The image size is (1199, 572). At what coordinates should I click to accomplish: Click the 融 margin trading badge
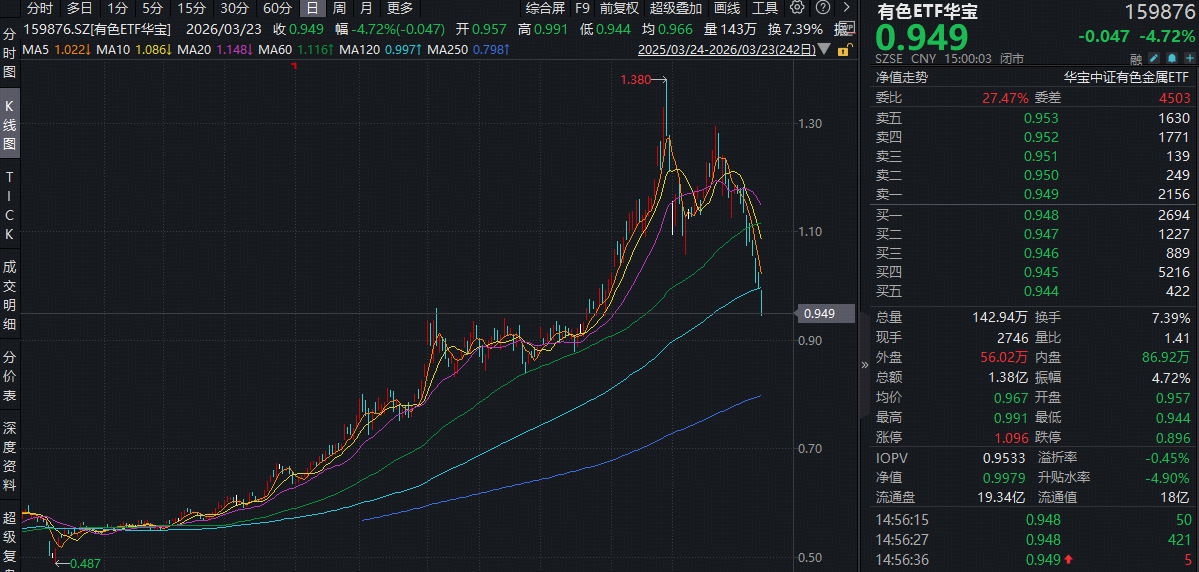click(1136, 60)
